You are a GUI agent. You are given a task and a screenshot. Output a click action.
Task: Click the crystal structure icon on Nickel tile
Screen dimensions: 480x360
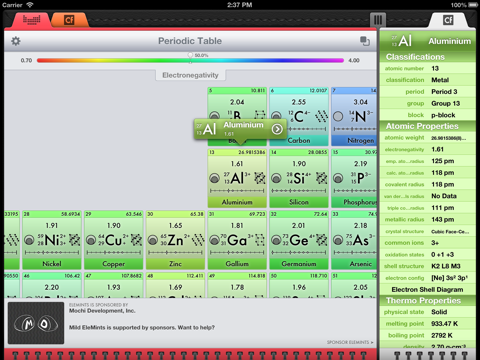click(74, 240)
